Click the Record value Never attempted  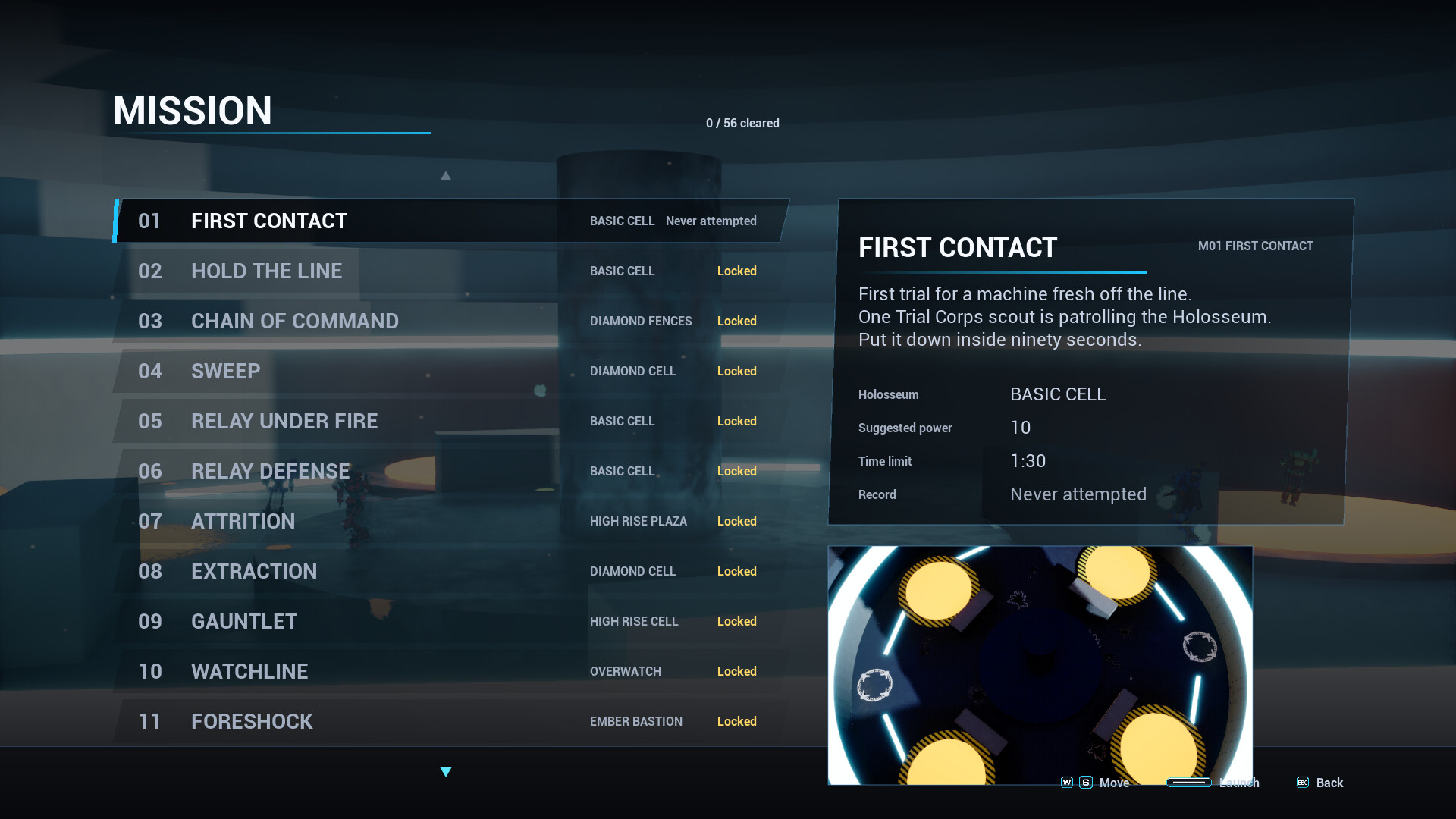(x=1078, y=494)
